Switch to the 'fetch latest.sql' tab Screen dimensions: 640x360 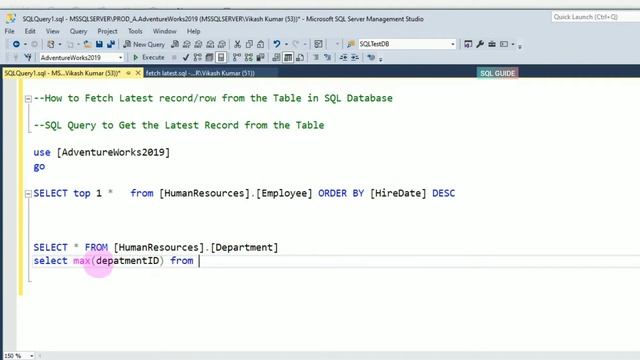(x=200, y=73)
